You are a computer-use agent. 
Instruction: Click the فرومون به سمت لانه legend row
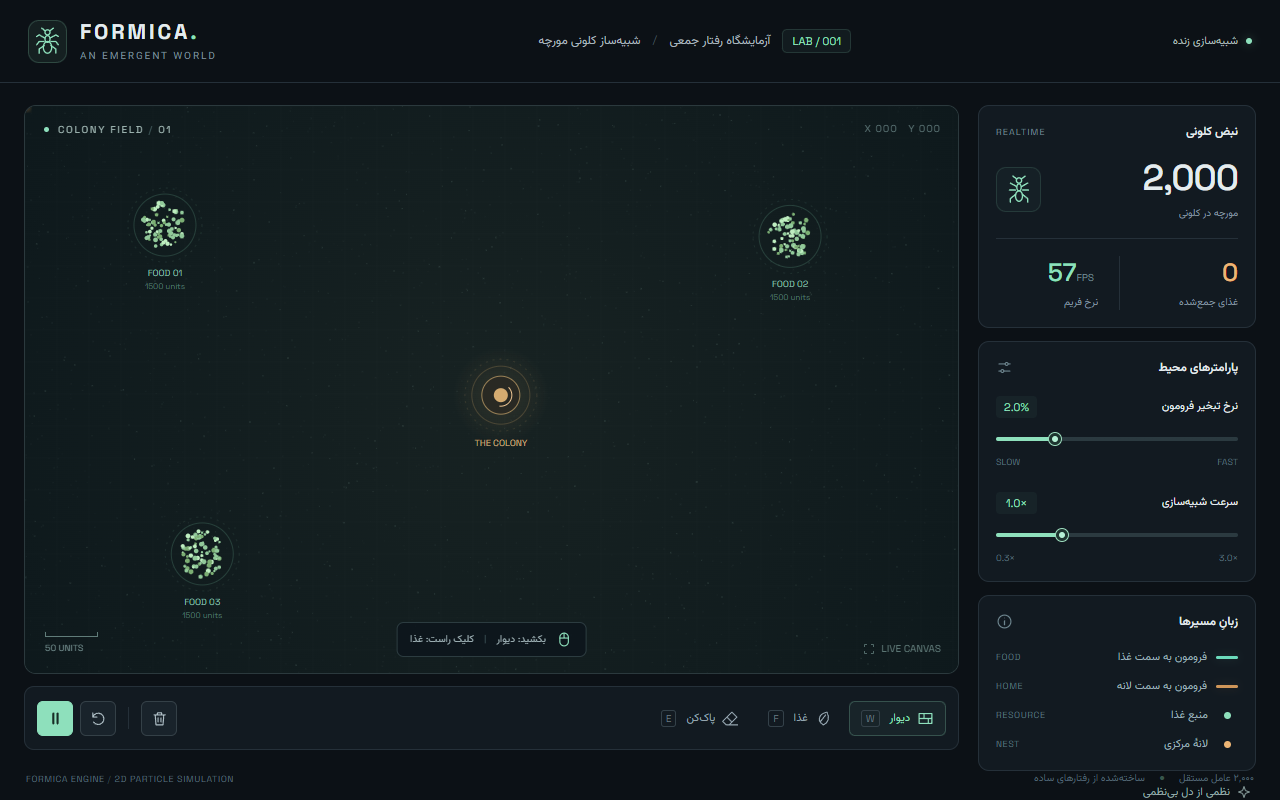coord(1117,686)
